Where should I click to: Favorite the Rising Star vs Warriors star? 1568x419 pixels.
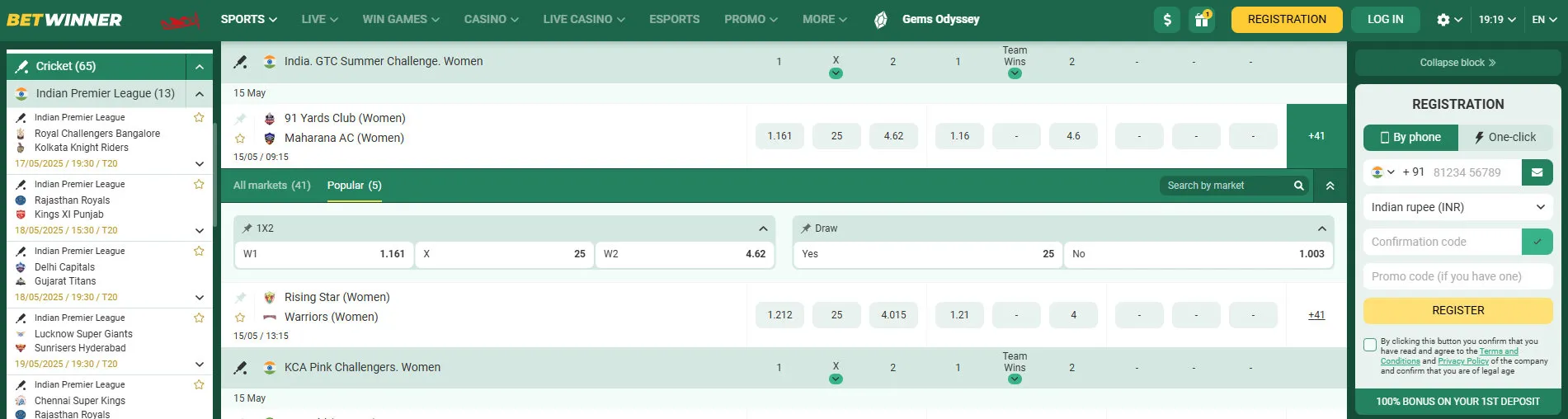coord(240,318)
